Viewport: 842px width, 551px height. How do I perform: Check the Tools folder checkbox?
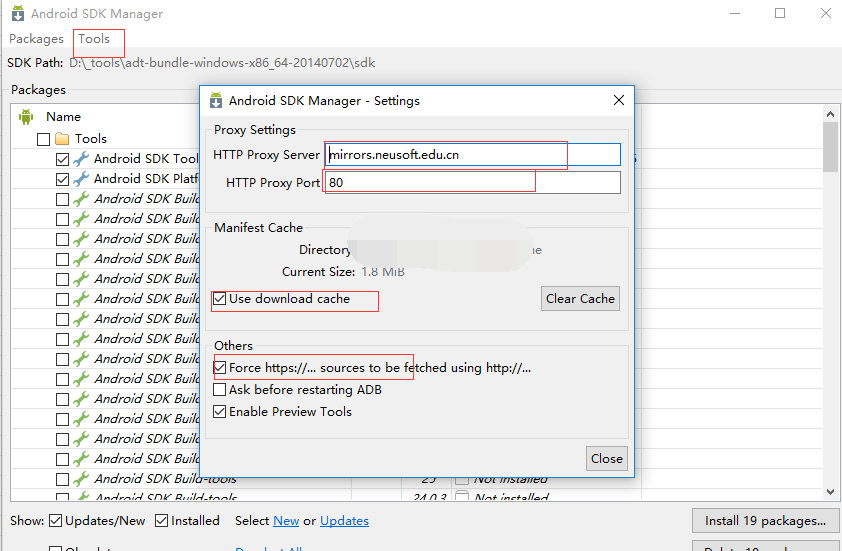(43, 139)
